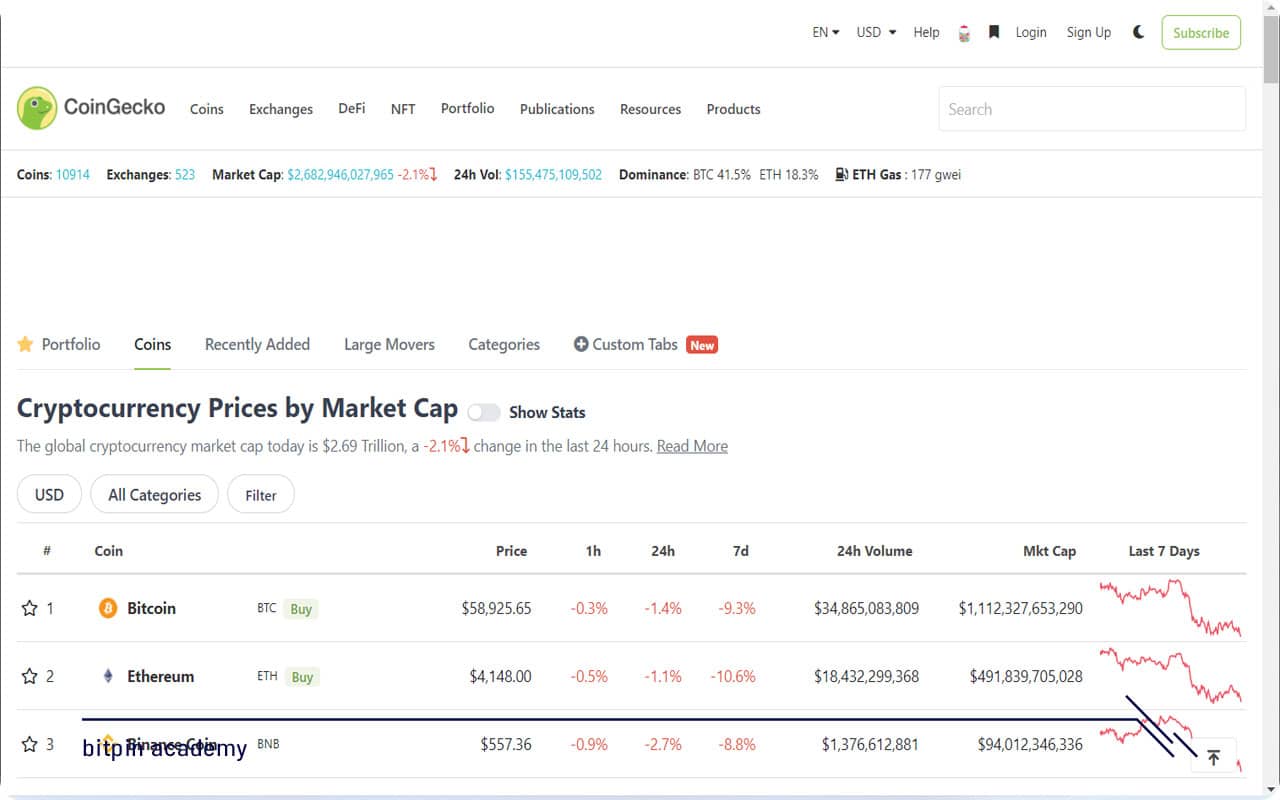Image resolution: width=1280 pixels, height=800 pixels.
Task: Sort by 24h Volume column header
Action: (x=875, y=551)
